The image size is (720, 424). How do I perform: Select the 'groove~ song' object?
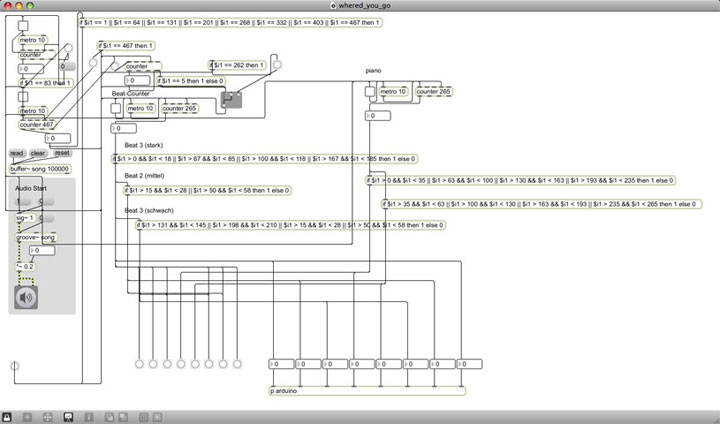[x=37, y=238]
